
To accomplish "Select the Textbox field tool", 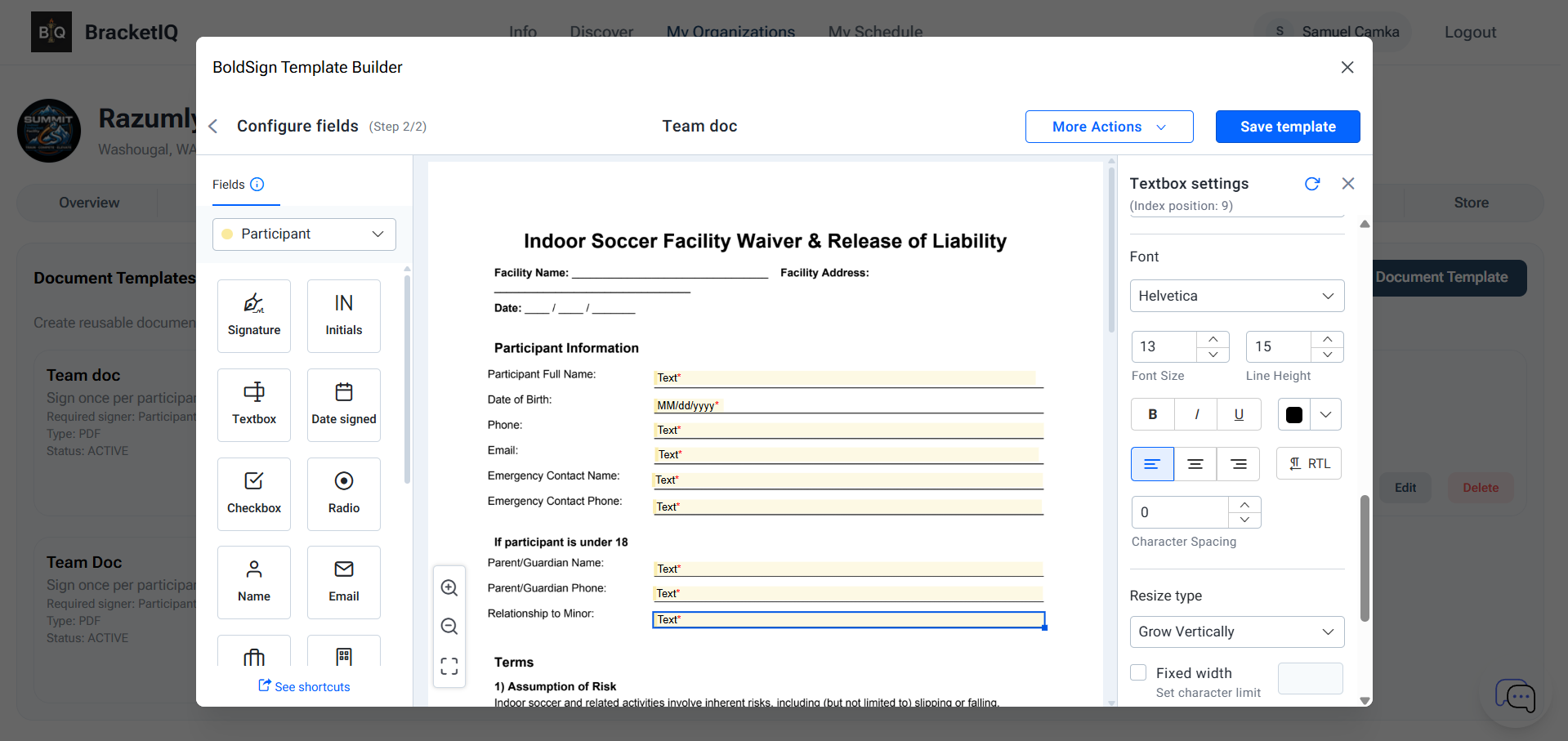I will click(254, 405).
